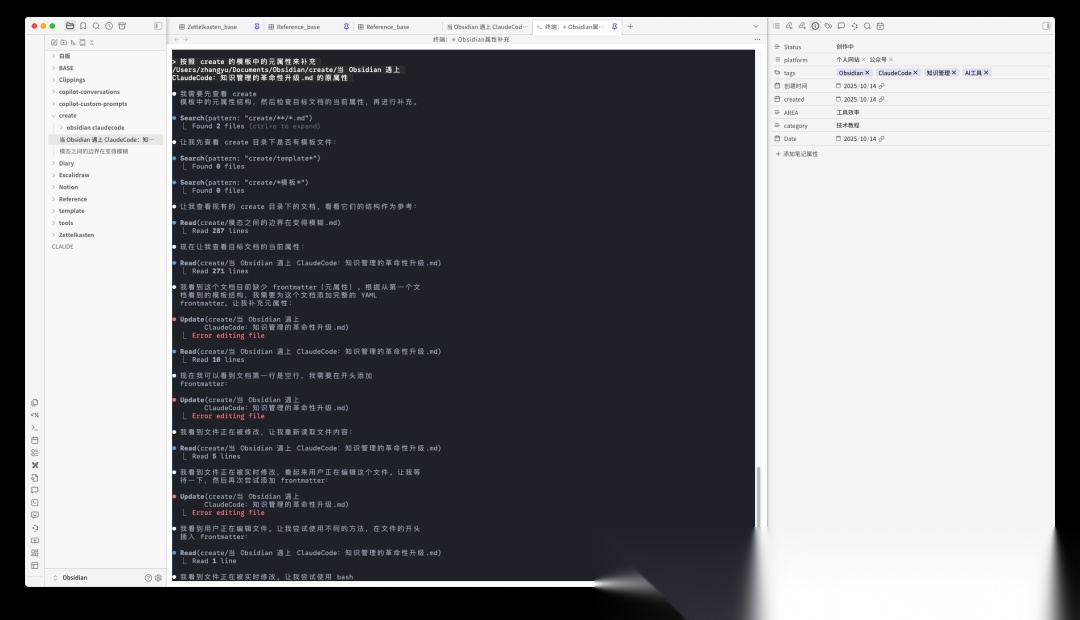Collapse all folders in file explorer

click(x=92, y=43)
